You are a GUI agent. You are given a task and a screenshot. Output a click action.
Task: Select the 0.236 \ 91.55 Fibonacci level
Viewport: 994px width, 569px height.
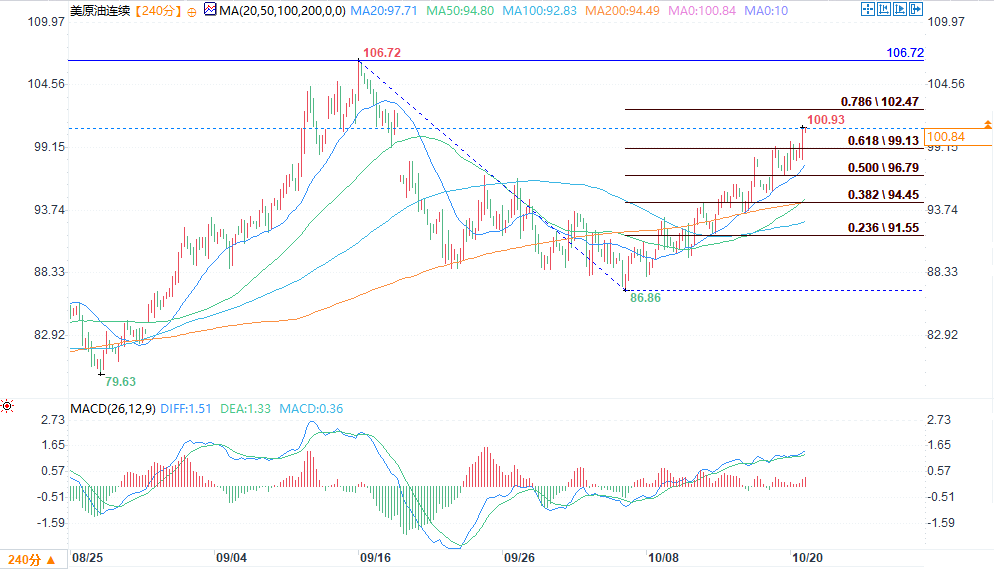884,228
